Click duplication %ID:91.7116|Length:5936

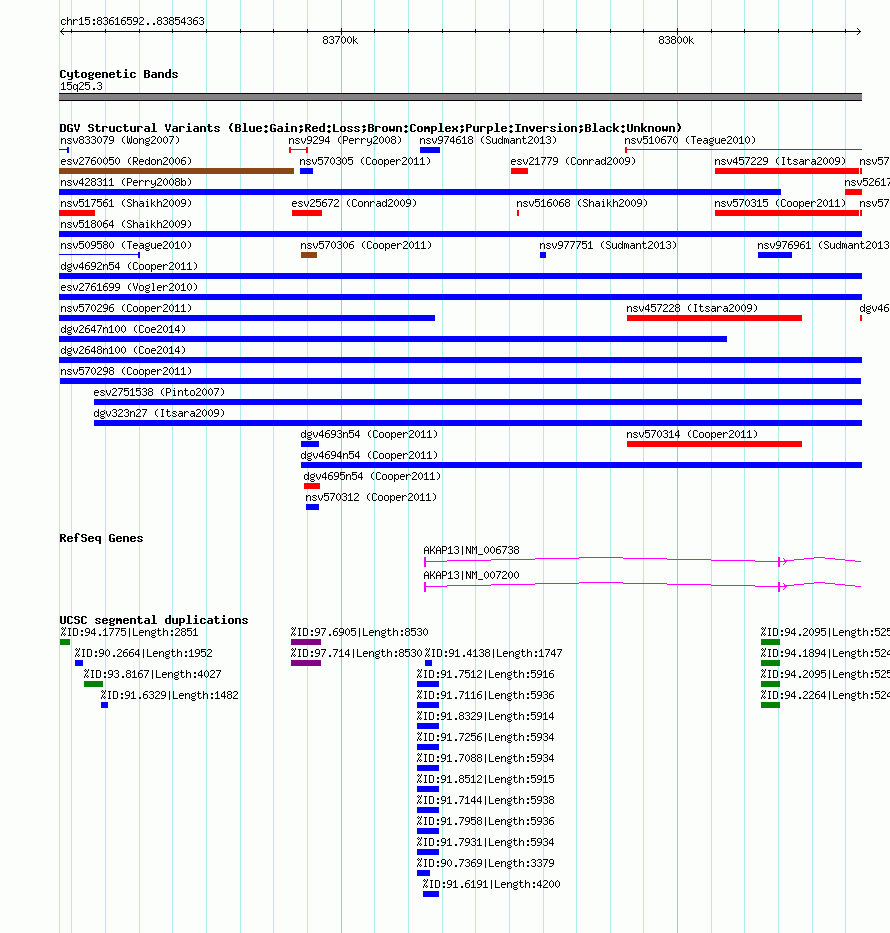485,695
